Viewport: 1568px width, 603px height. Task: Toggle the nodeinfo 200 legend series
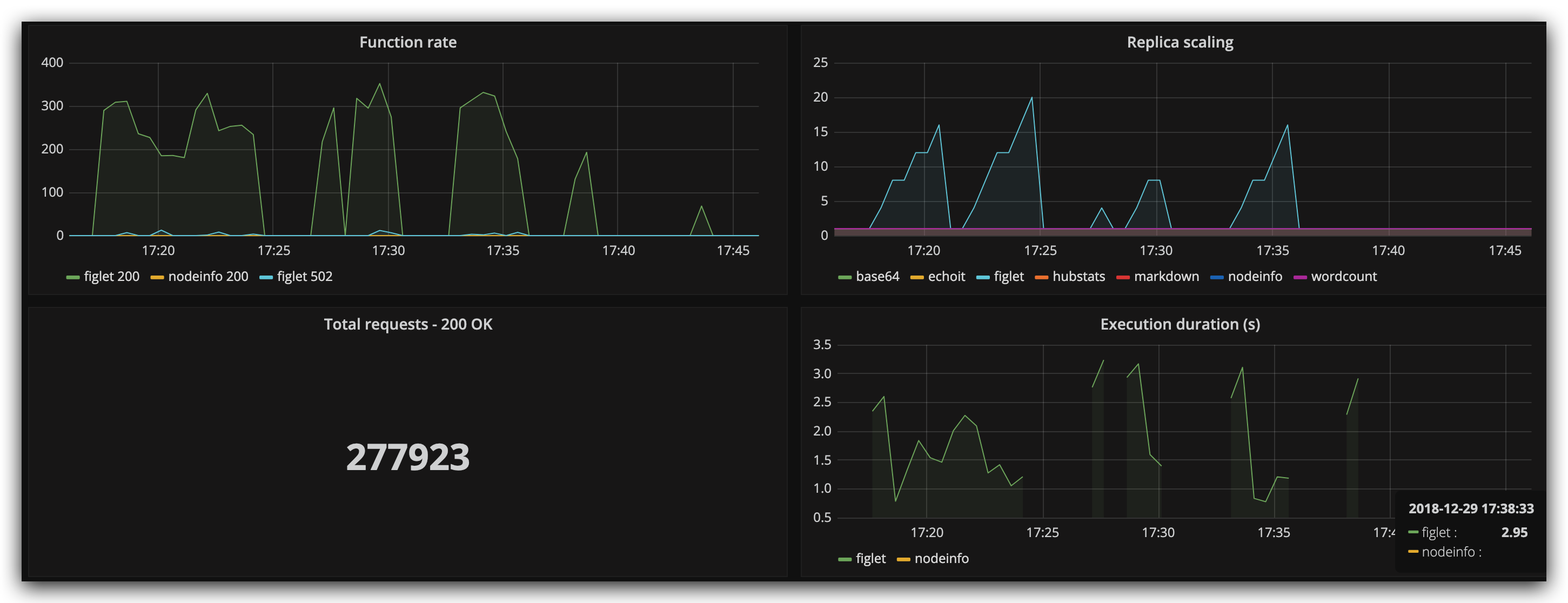click(208, 276)
